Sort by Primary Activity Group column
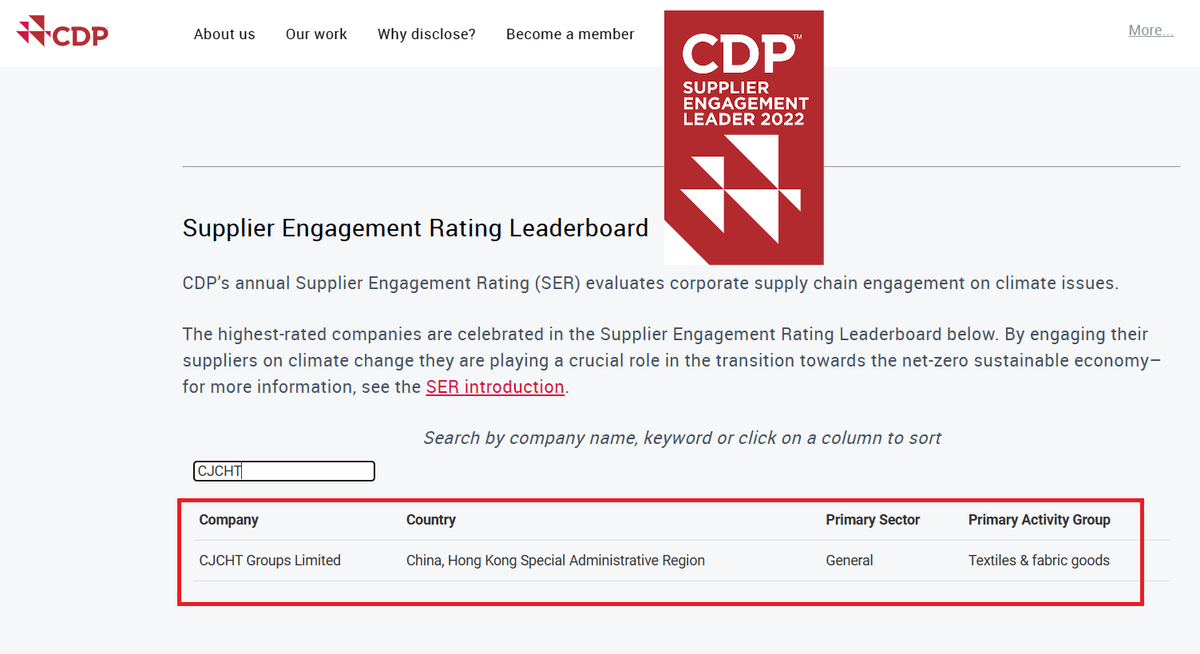Screen dimensions: 1200x654 click(1039, 520)
